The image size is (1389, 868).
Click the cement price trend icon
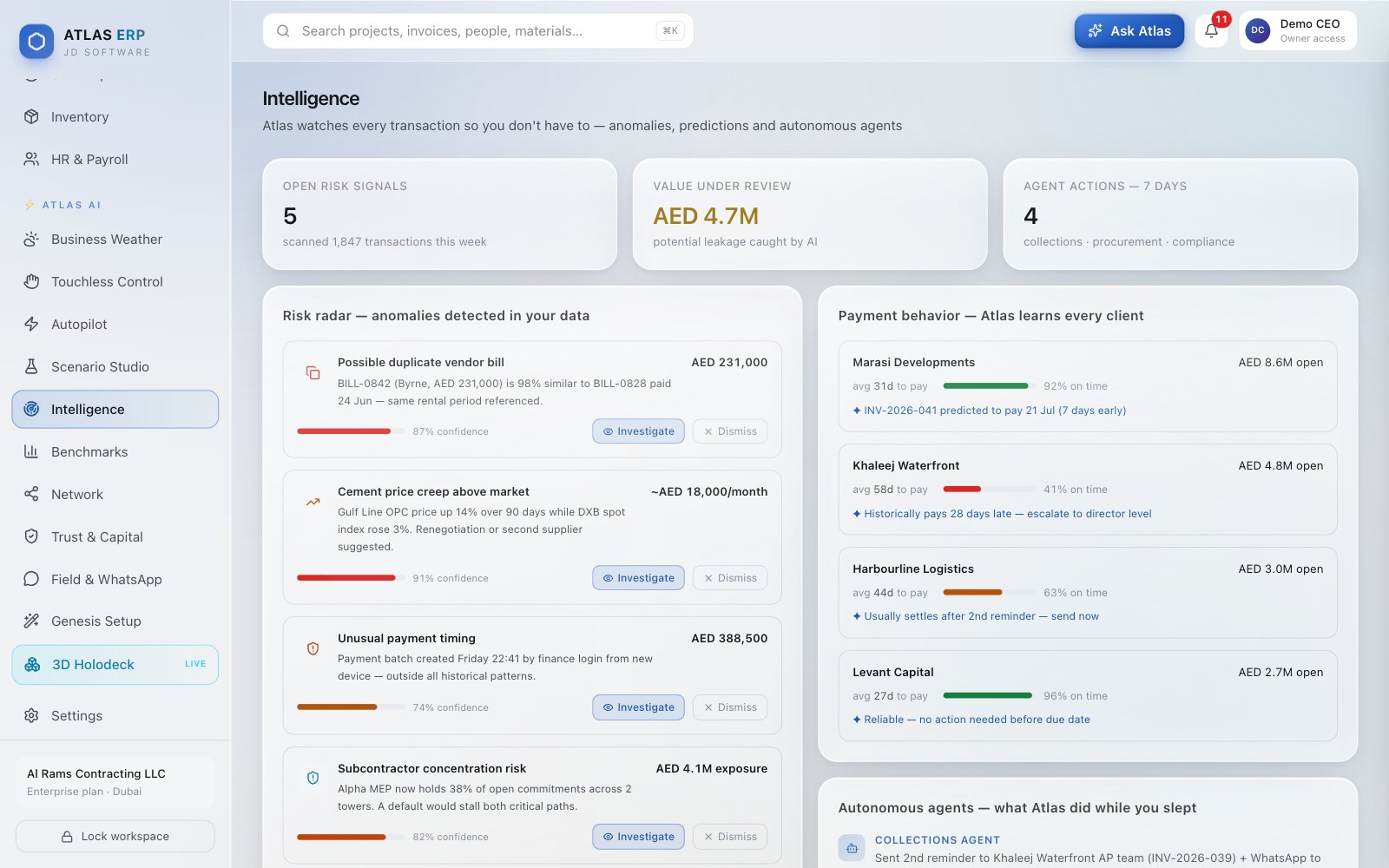pyautogui.click(x=313, y=502)
